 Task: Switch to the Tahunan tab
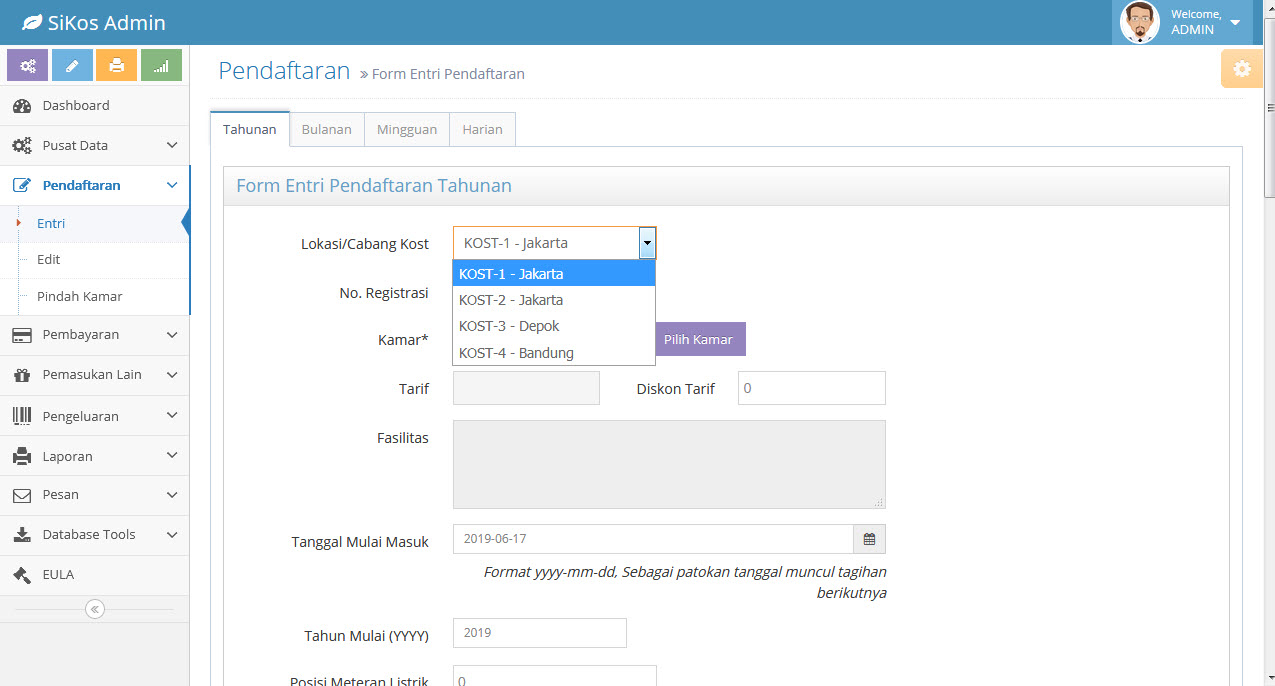(250, 129)
